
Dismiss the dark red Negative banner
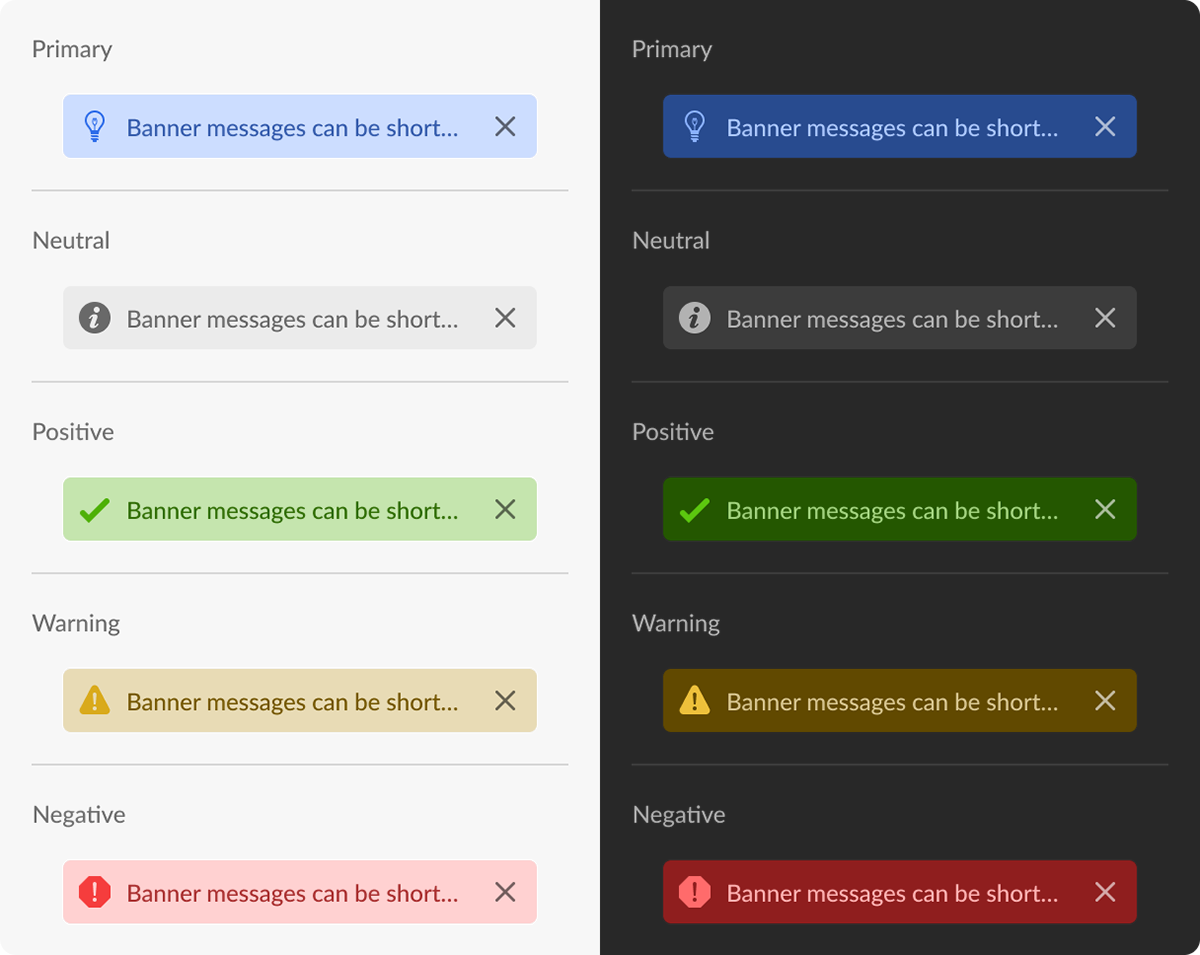click(x=1105, y=892)
